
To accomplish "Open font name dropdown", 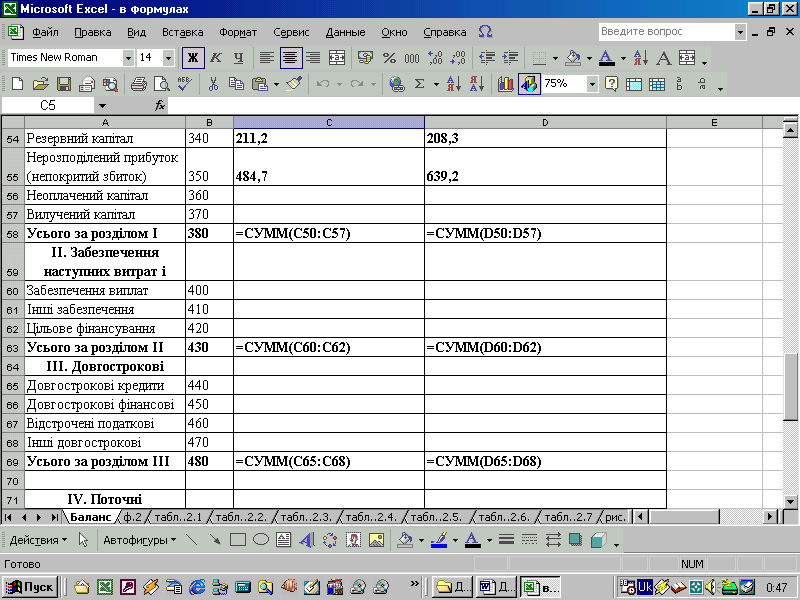I will tap(128, 58).
